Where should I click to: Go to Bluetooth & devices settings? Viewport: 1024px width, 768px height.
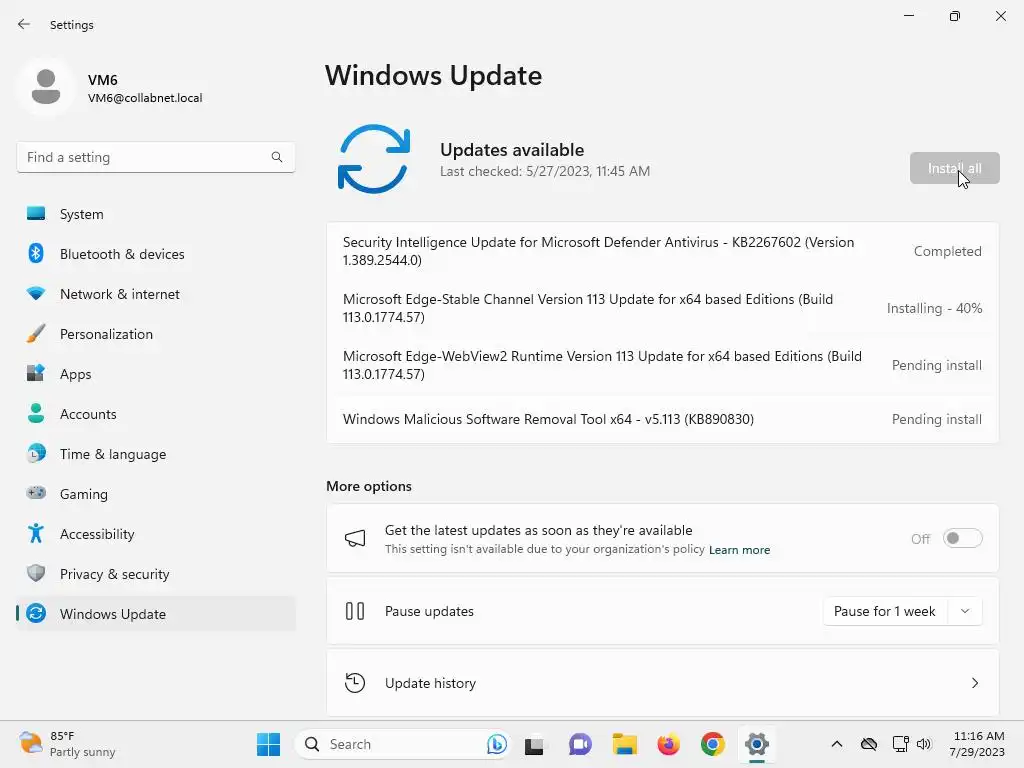156,253
